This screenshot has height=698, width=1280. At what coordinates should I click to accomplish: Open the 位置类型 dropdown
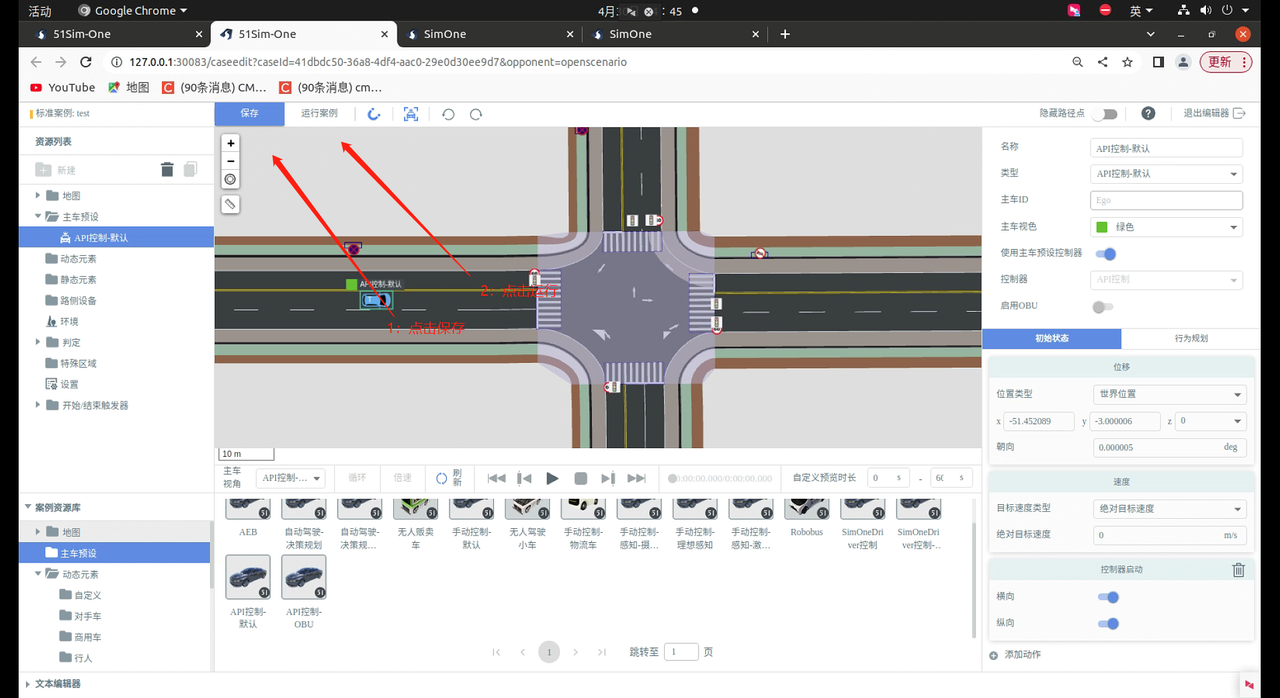pos(1169,394)
